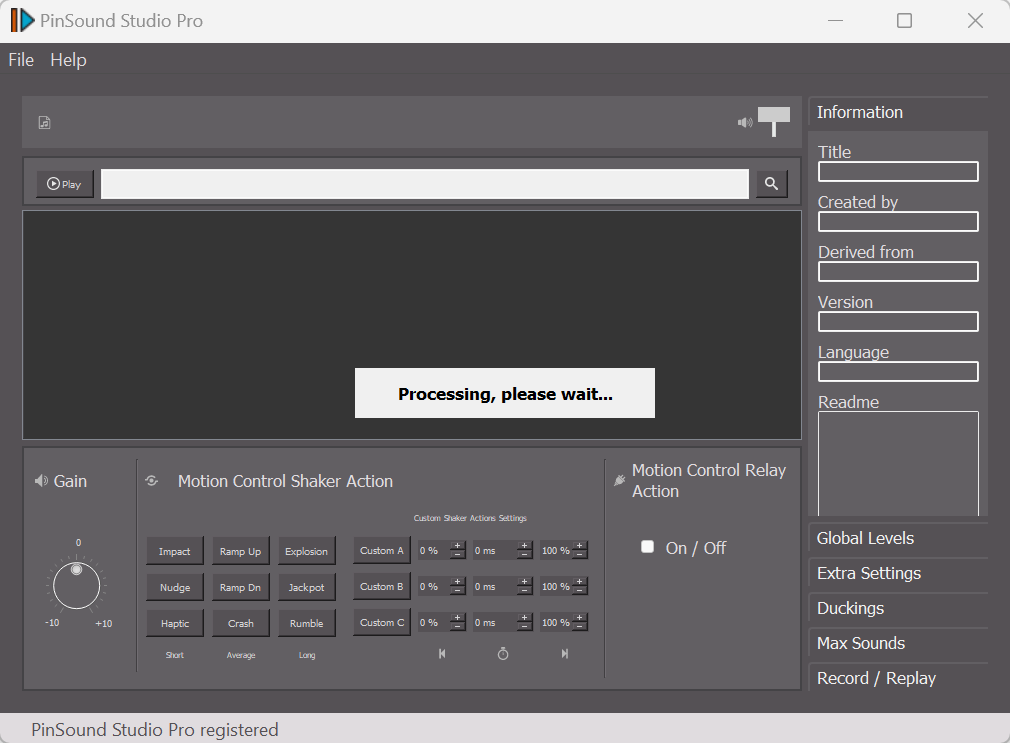Trigger the Jackpot shaker action
The image size is (1010, 743).
(307, 587)
